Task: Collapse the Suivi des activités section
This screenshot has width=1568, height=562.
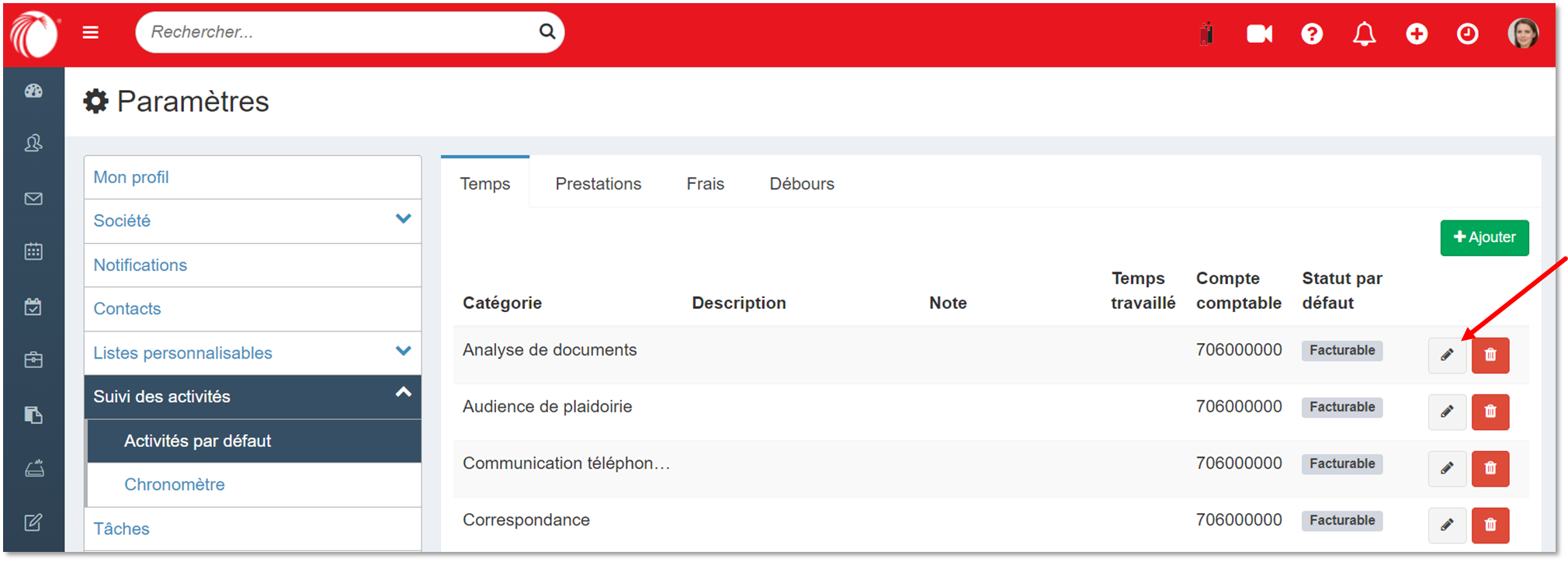Action: (x=403, y=394)
